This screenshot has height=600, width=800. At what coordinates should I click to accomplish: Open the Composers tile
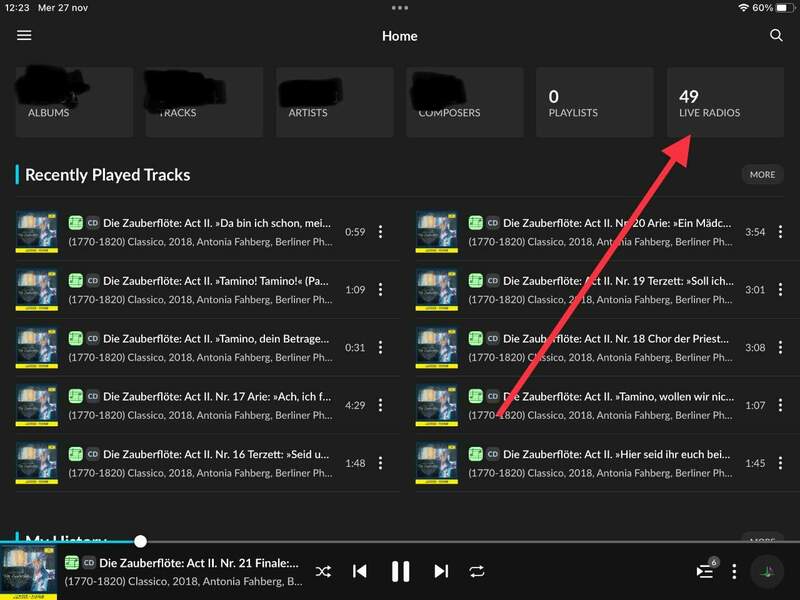tap(464, 102)
